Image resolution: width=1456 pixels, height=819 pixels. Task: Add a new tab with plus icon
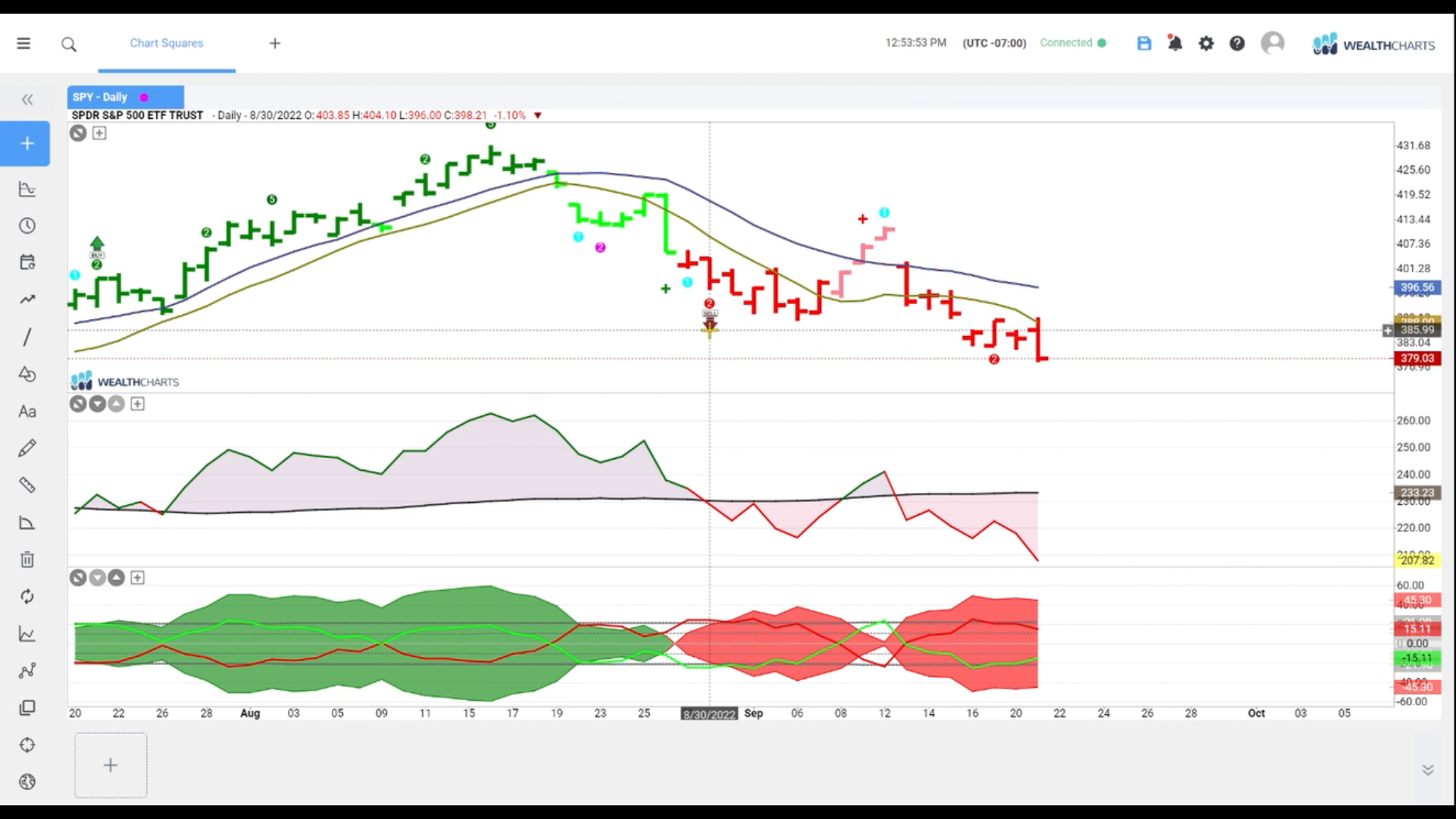(x=275, y=43)
